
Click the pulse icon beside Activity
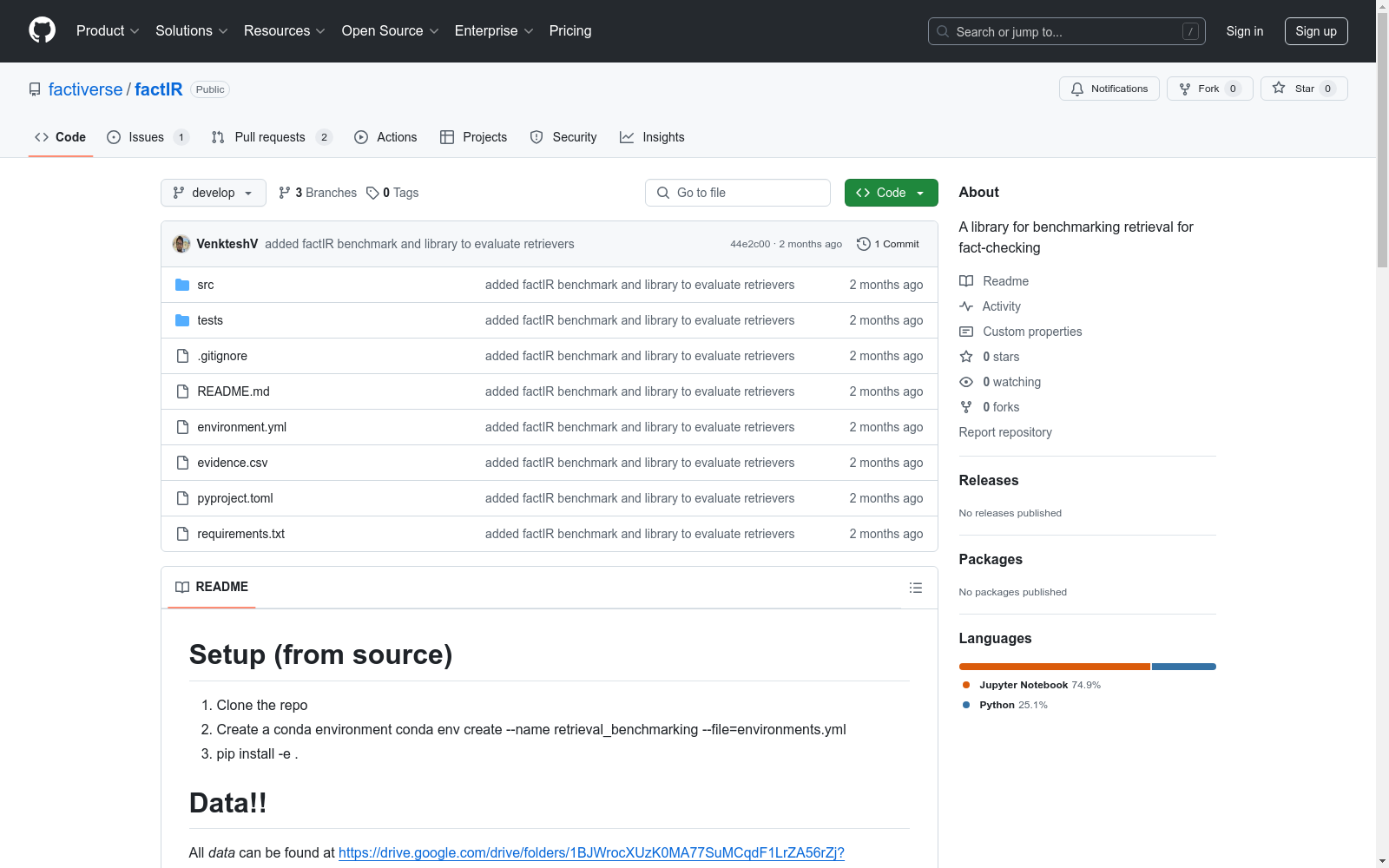pos(966,306)
